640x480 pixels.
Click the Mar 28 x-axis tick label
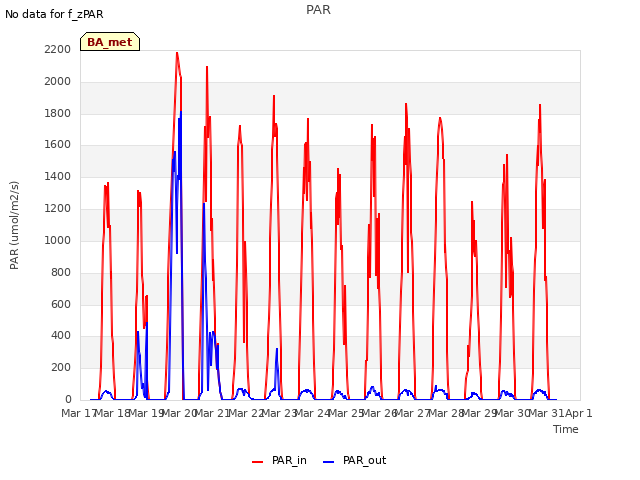(446, 413)
